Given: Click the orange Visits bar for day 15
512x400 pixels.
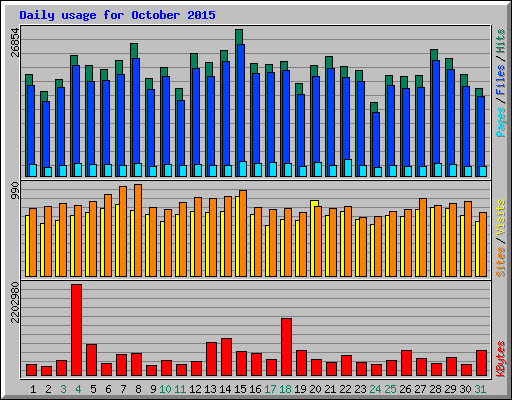Looking at the screenshot, I should [243, 233].
